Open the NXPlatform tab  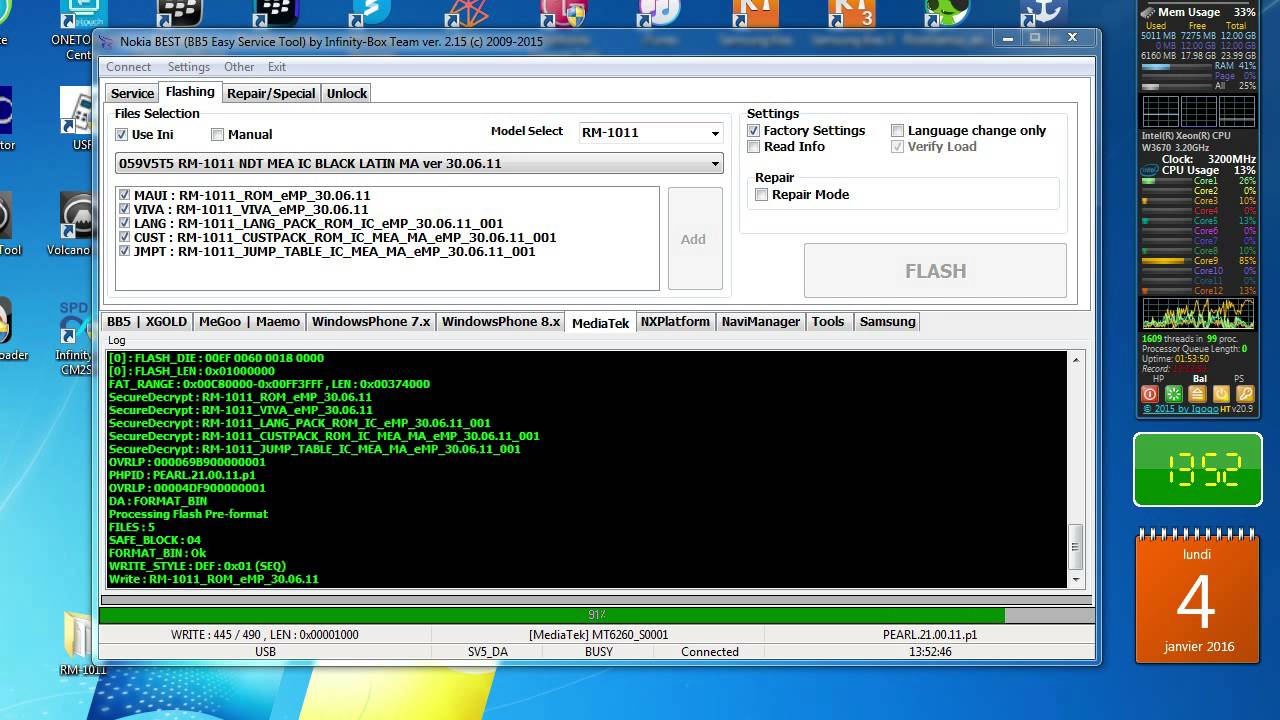675,322
